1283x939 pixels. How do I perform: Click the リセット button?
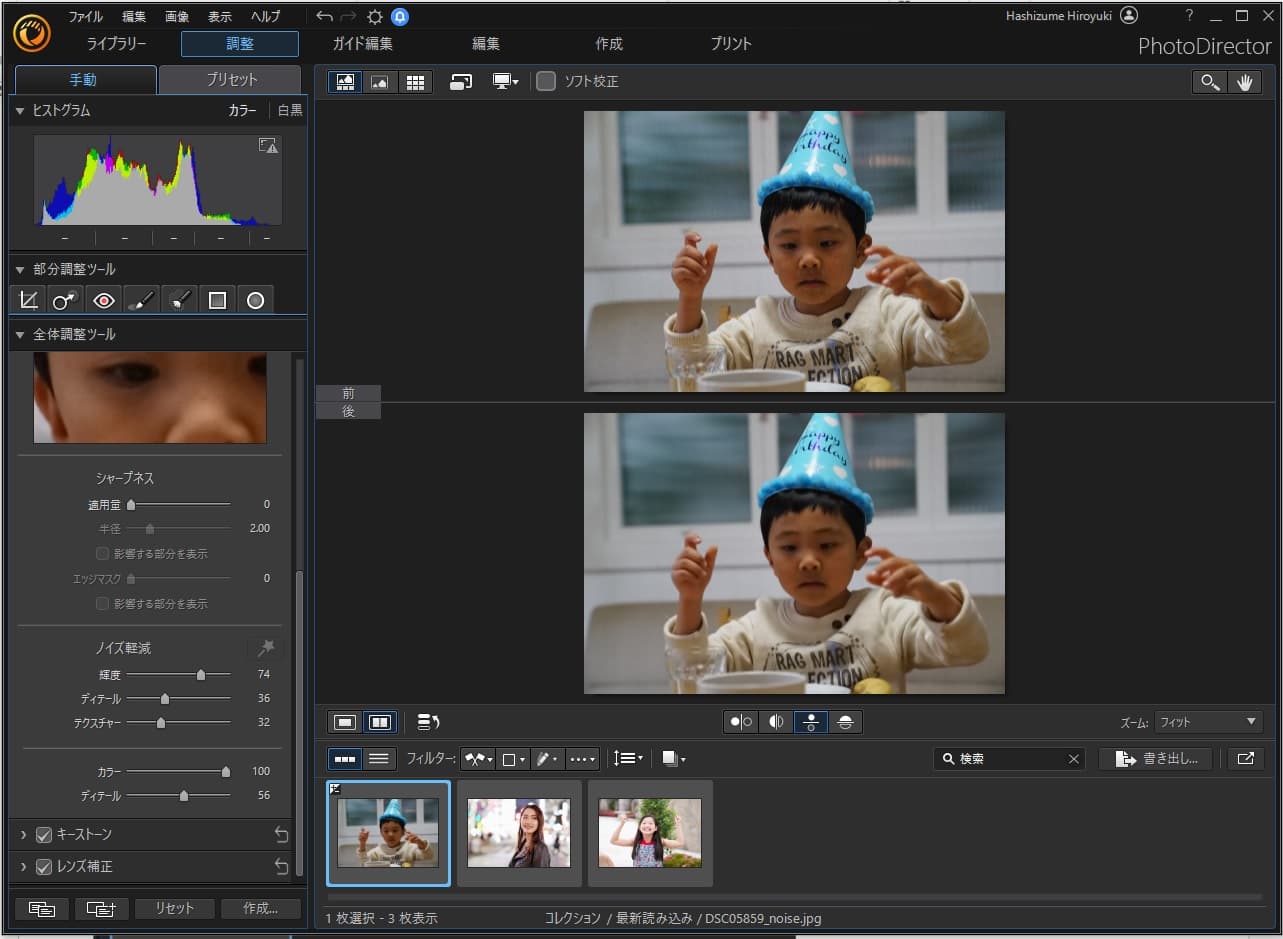pos(174,908)
